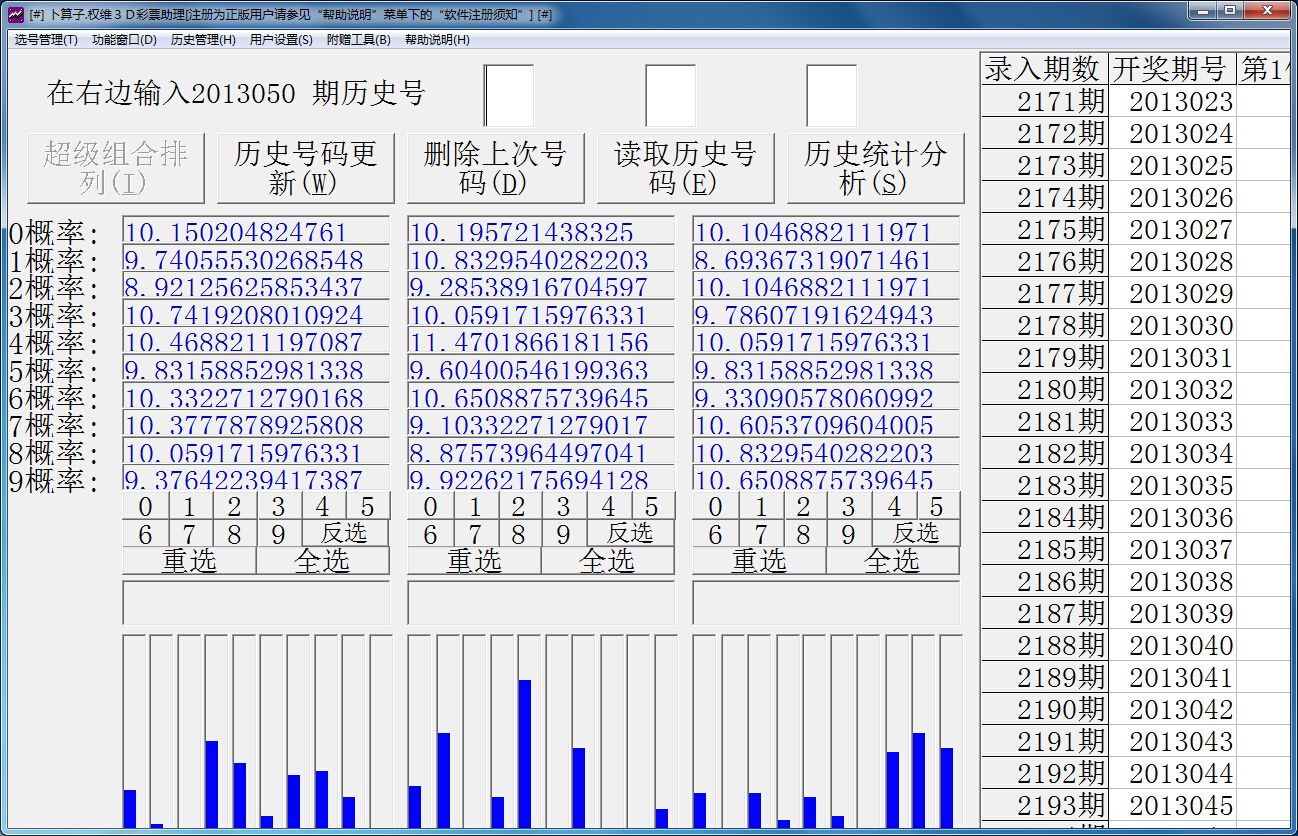Screen dimensions: 1298x836
Task: Click the 历史号码更新(W) button
Action: pos(306,168)
